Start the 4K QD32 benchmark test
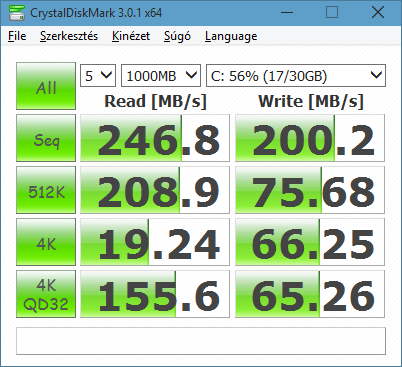This screenshot has width=402, height=367. (46, 294)
